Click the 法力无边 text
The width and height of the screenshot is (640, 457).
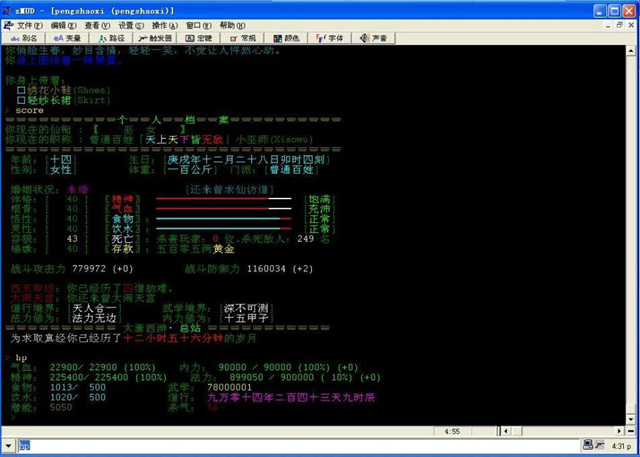(94, 318)
